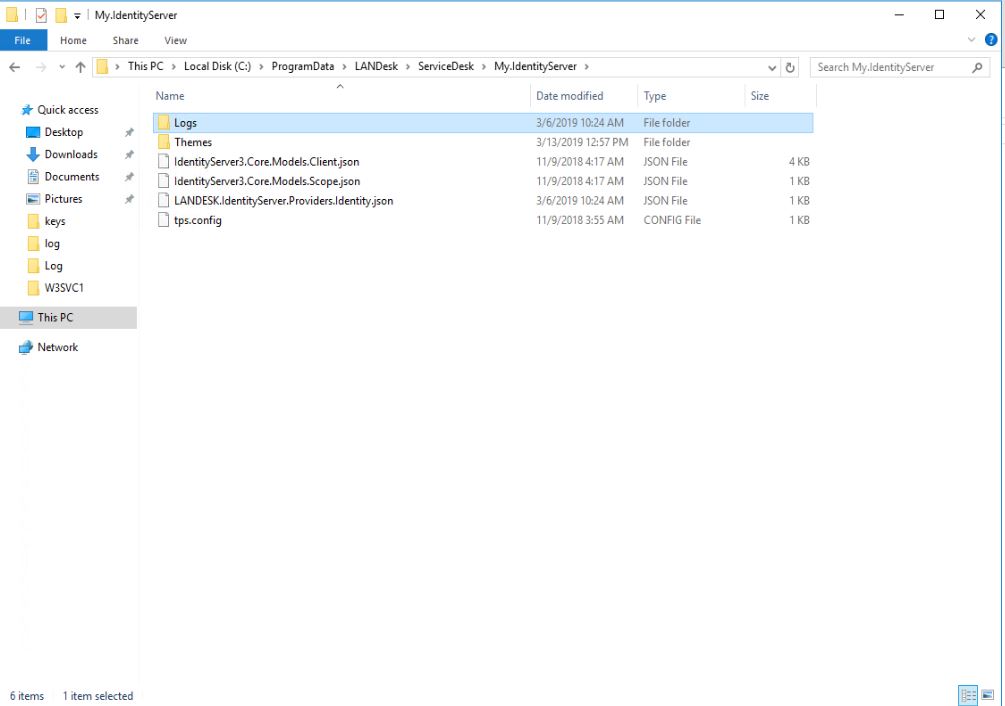
Task: Select This PC in the navigation pane
Action: (57, 318)
